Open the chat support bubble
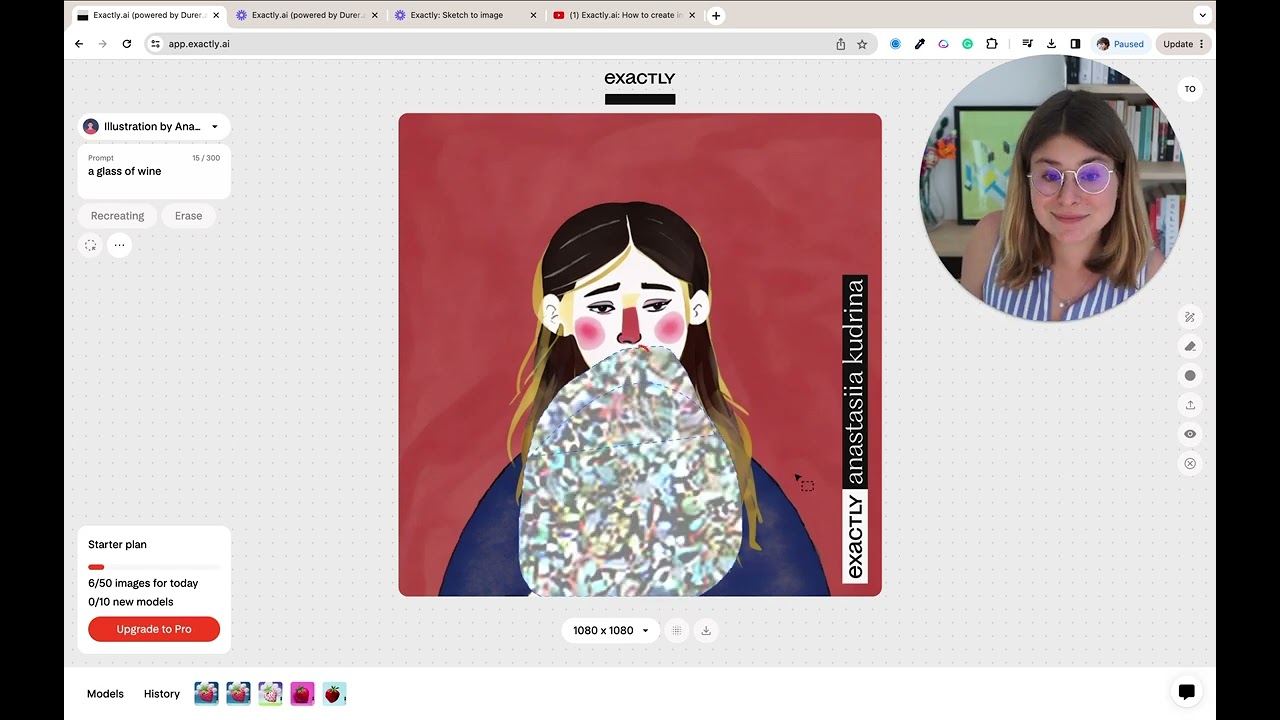Image resolution: width=1280 pixels, height=720 pixels. pos(1186,692)
